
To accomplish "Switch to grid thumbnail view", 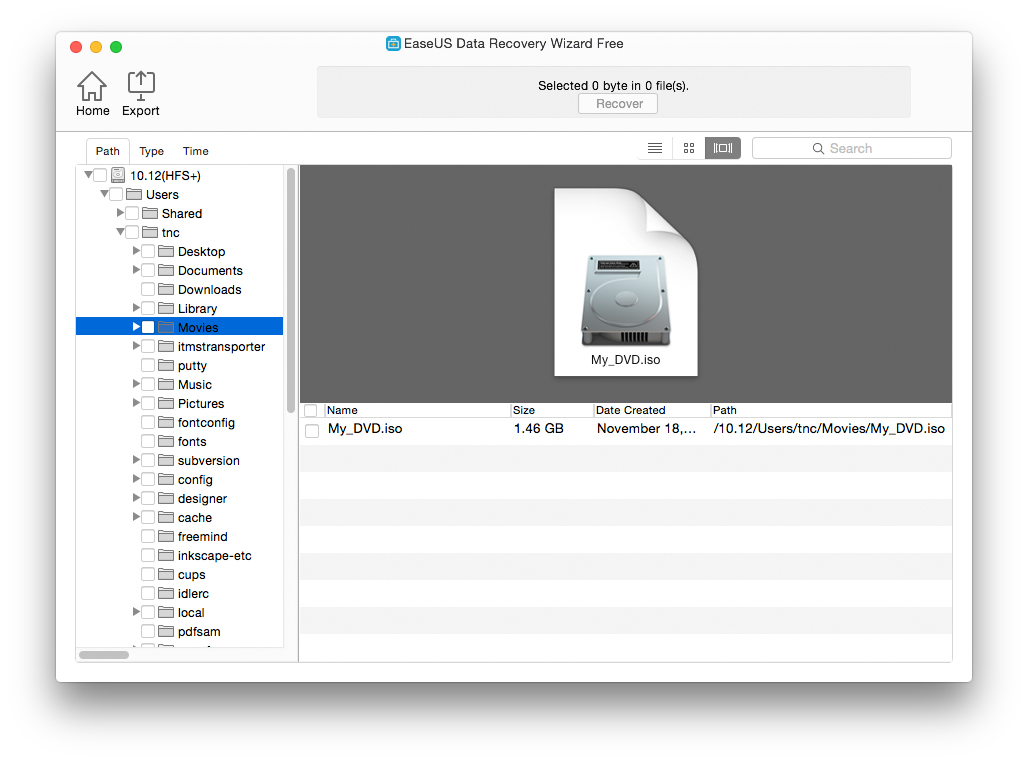I will tap(688, 148).
